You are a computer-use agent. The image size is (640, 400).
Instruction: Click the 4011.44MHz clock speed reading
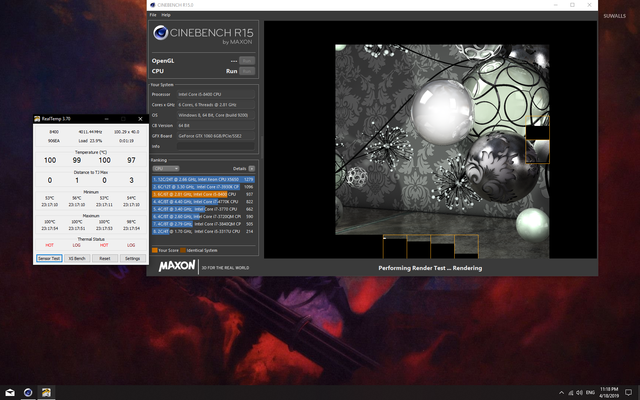click(90, 132)
